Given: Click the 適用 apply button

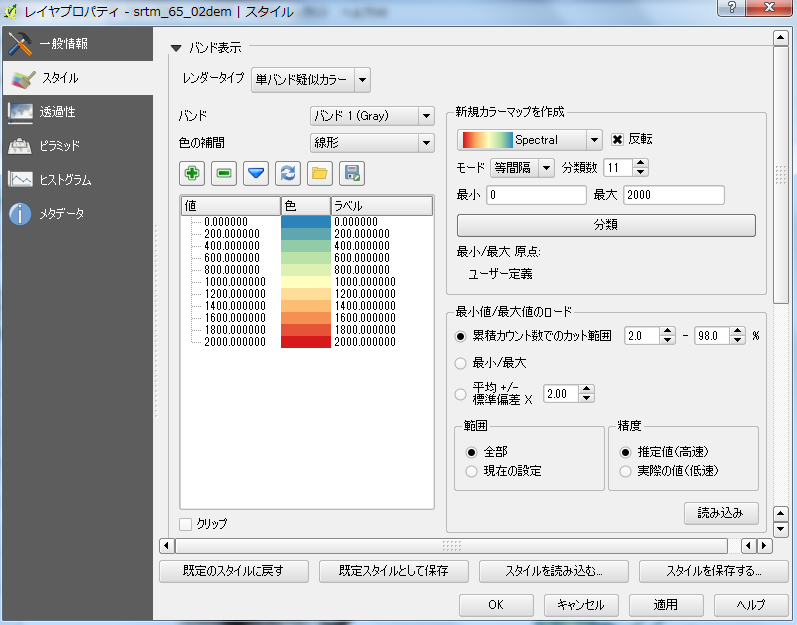Looking at the screenshot, I should (x=666, y=605).
